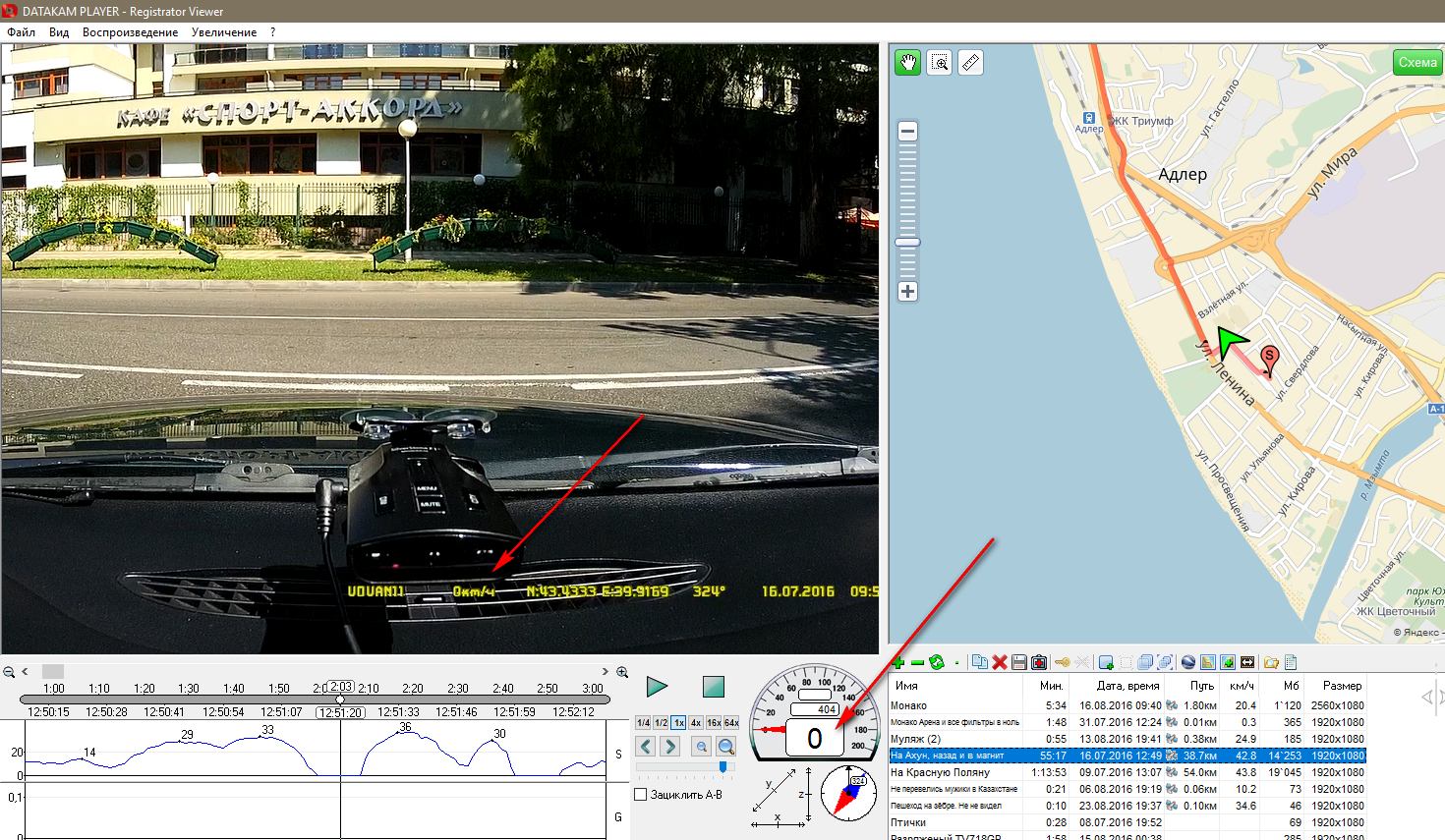1445x840 pixels.
Task: Click the map zoom slider handle
Action: (x=907, y=242)
